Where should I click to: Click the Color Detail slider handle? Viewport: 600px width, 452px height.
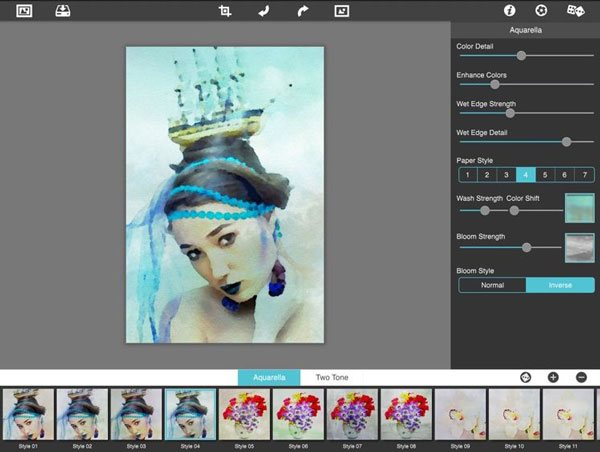(x=521, y=56)
